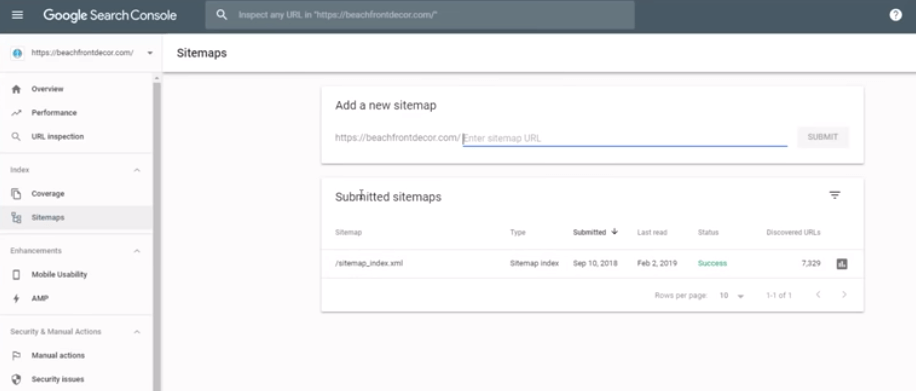Click the search magnifier icon in top bar
The height and width of the screenshot is (391, 916).
click(x=221, y=15)
